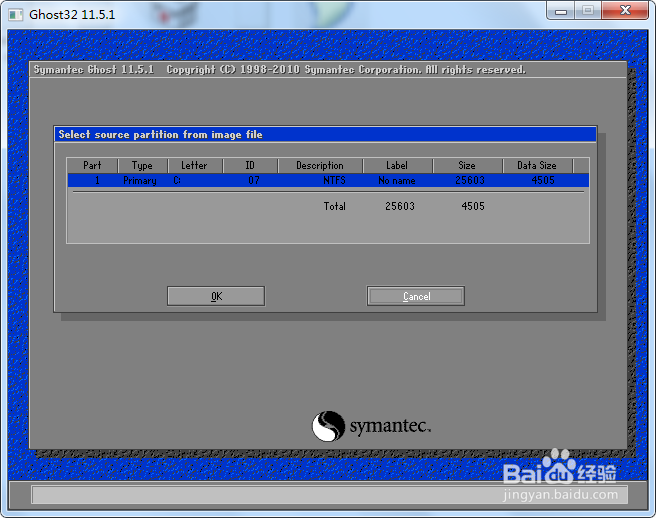
Task: Click the Part column header
Action: (92, 165)
